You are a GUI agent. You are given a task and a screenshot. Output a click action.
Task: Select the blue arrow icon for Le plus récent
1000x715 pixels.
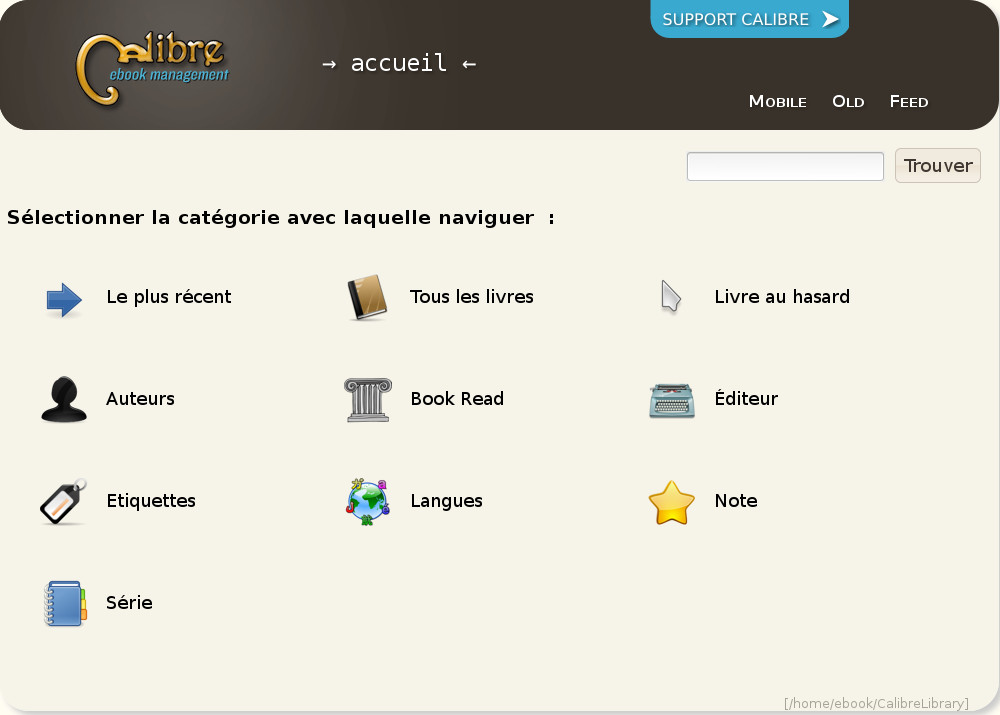tap(63, 298)
